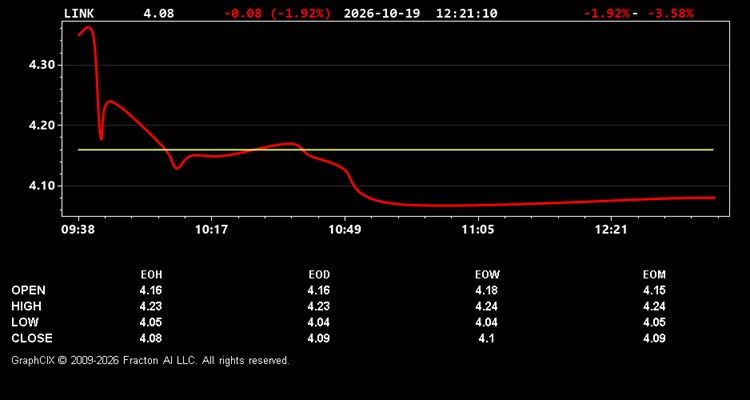Click the 12:21:10 timestamp
The width and height of the screenshot is (750, 400).
[466, 13]
